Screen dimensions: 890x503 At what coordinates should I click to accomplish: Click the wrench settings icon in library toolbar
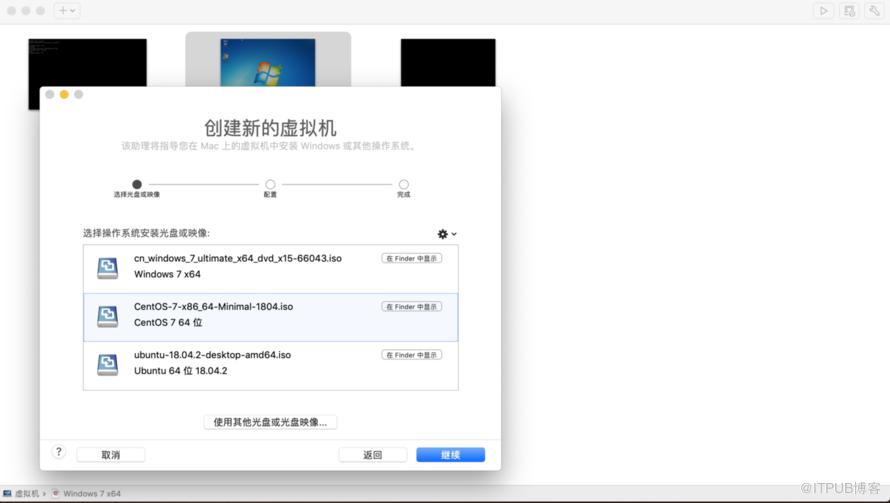pyautogui.click(x=874, y=10)
